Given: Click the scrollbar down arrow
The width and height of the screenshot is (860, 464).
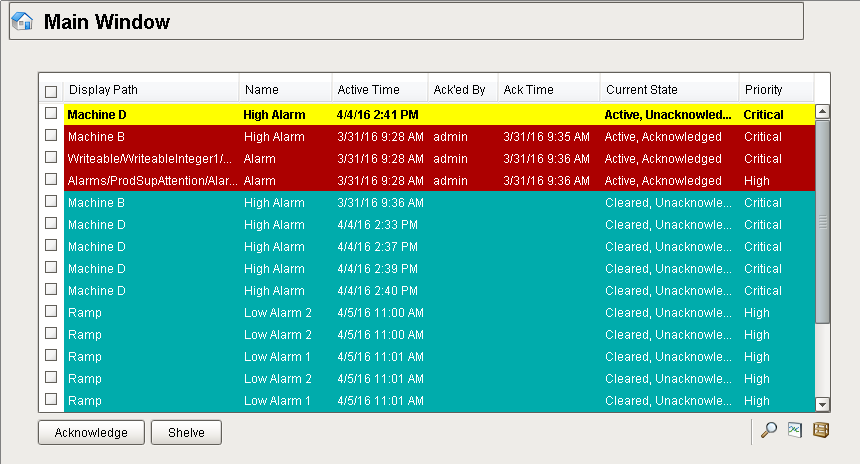Looking at the screenshot, I should click(x=822, y=405).
